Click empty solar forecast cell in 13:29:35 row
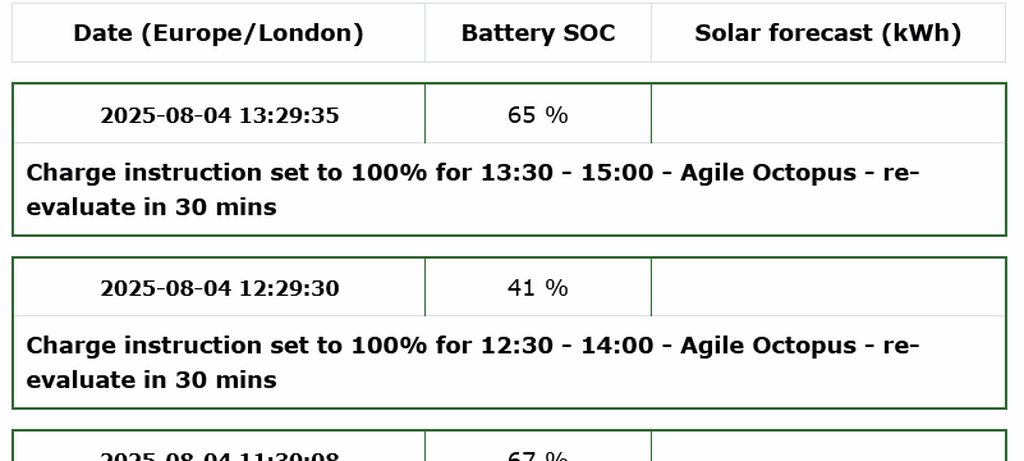The height and width of the screenshot is (461, 1024). coord(828,115)
